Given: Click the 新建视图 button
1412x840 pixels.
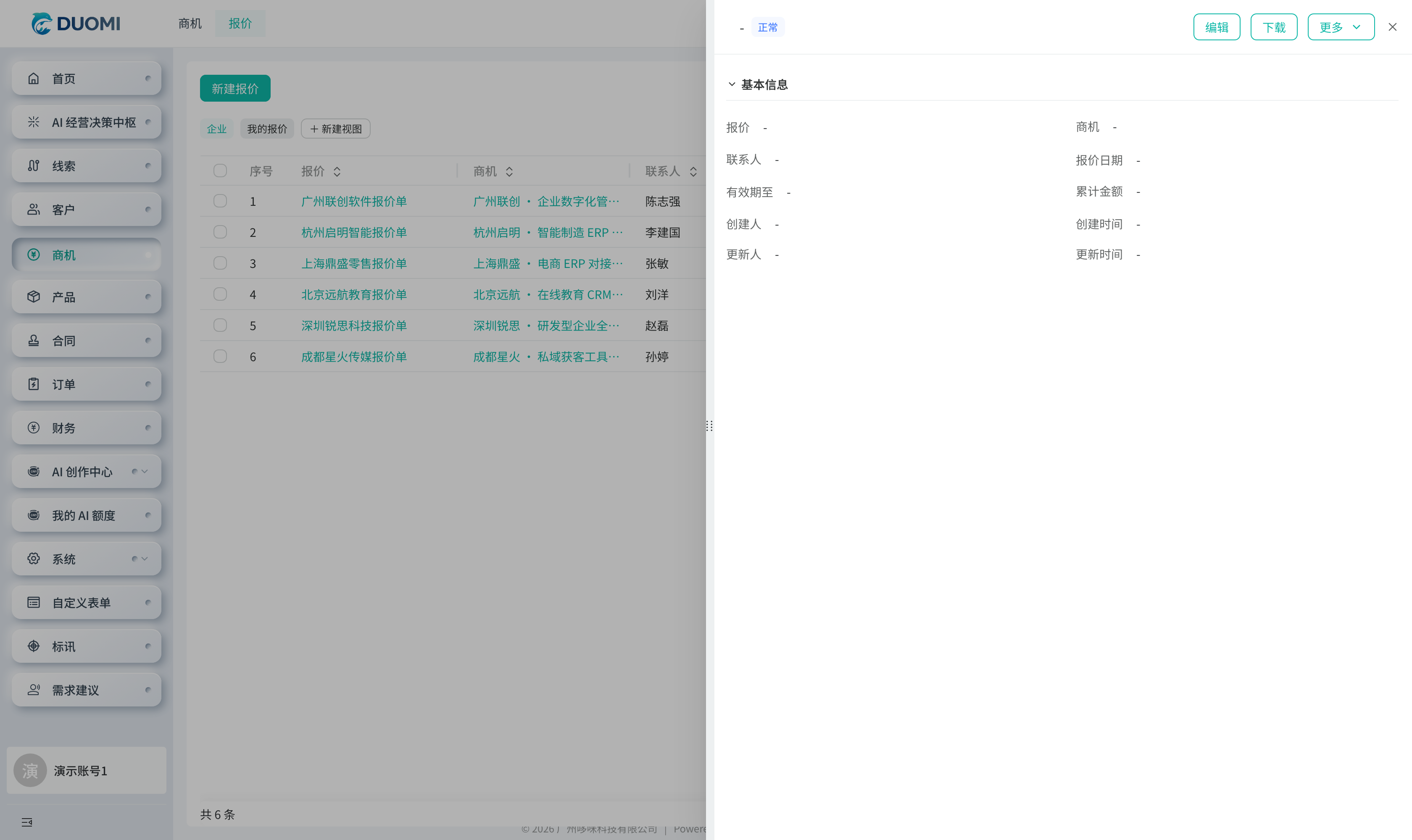Looking at the screenshot, I should (x=335, y=129).
